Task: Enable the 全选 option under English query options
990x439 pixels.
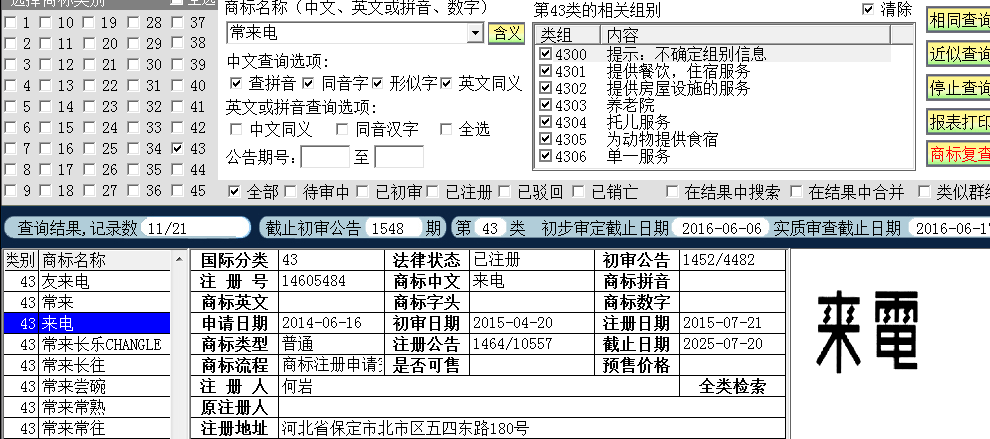Action: [446, 129]
